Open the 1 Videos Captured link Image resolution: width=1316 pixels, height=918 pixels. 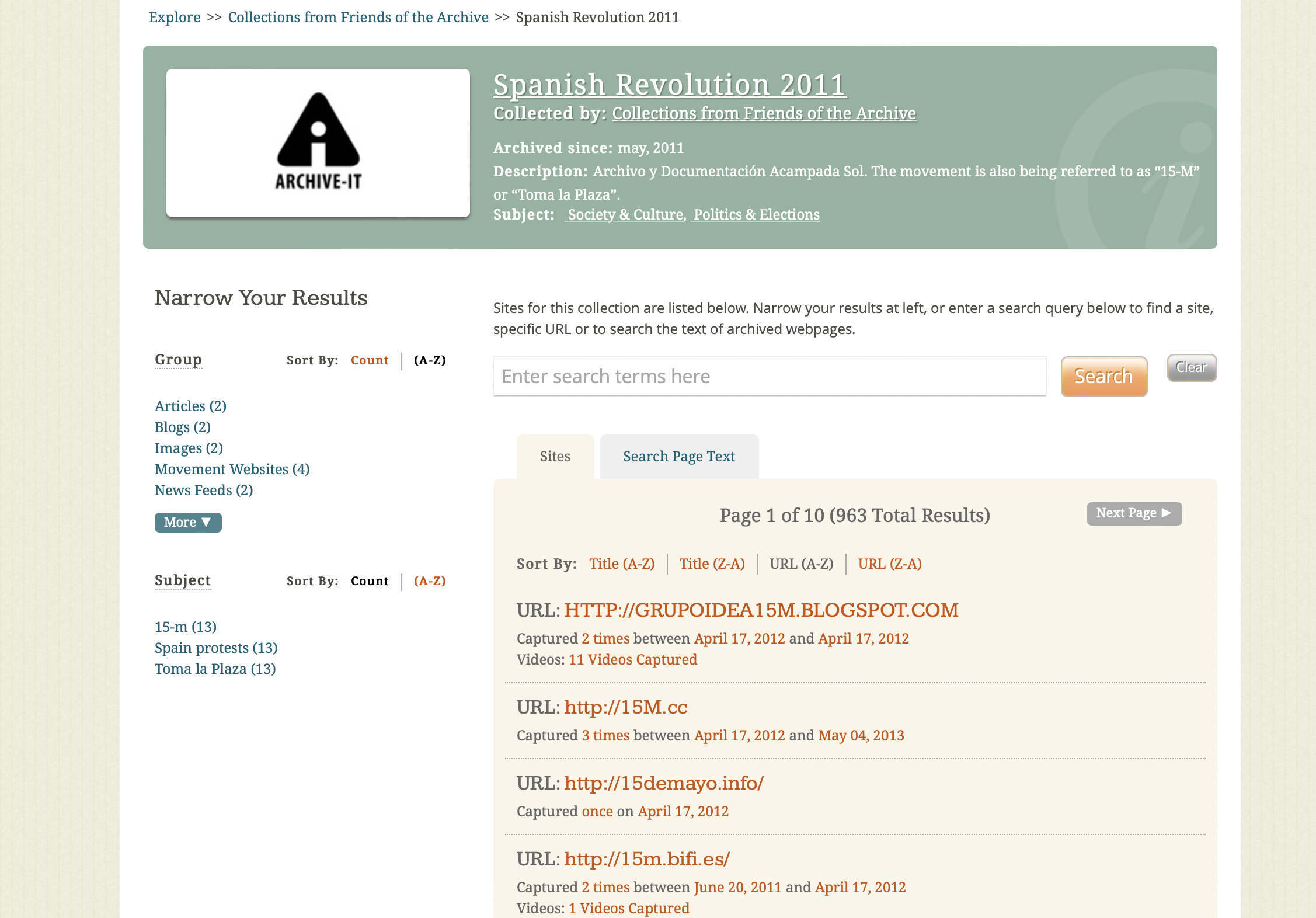click(629, 908)
